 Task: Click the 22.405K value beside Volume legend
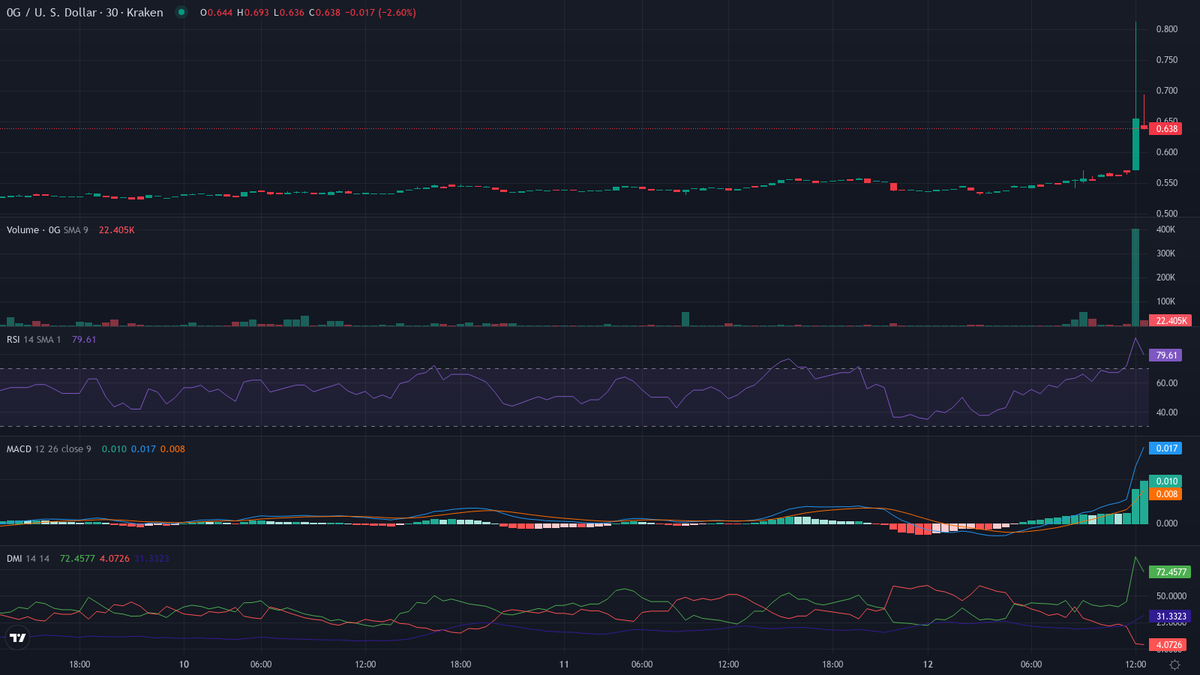(x=117, y=230)
